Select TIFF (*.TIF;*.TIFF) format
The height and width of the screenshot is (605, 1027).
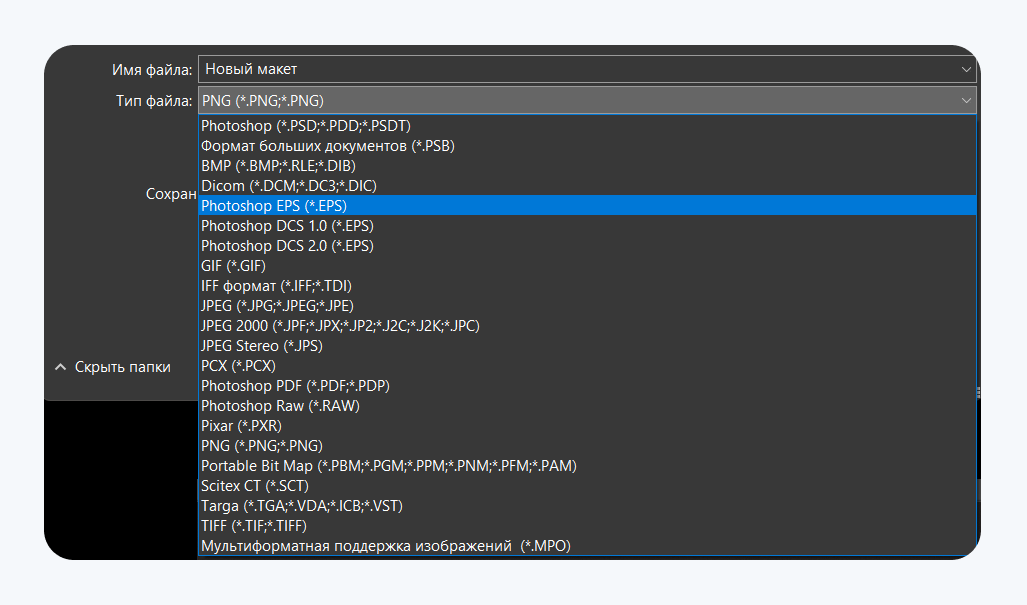[587, 526]
